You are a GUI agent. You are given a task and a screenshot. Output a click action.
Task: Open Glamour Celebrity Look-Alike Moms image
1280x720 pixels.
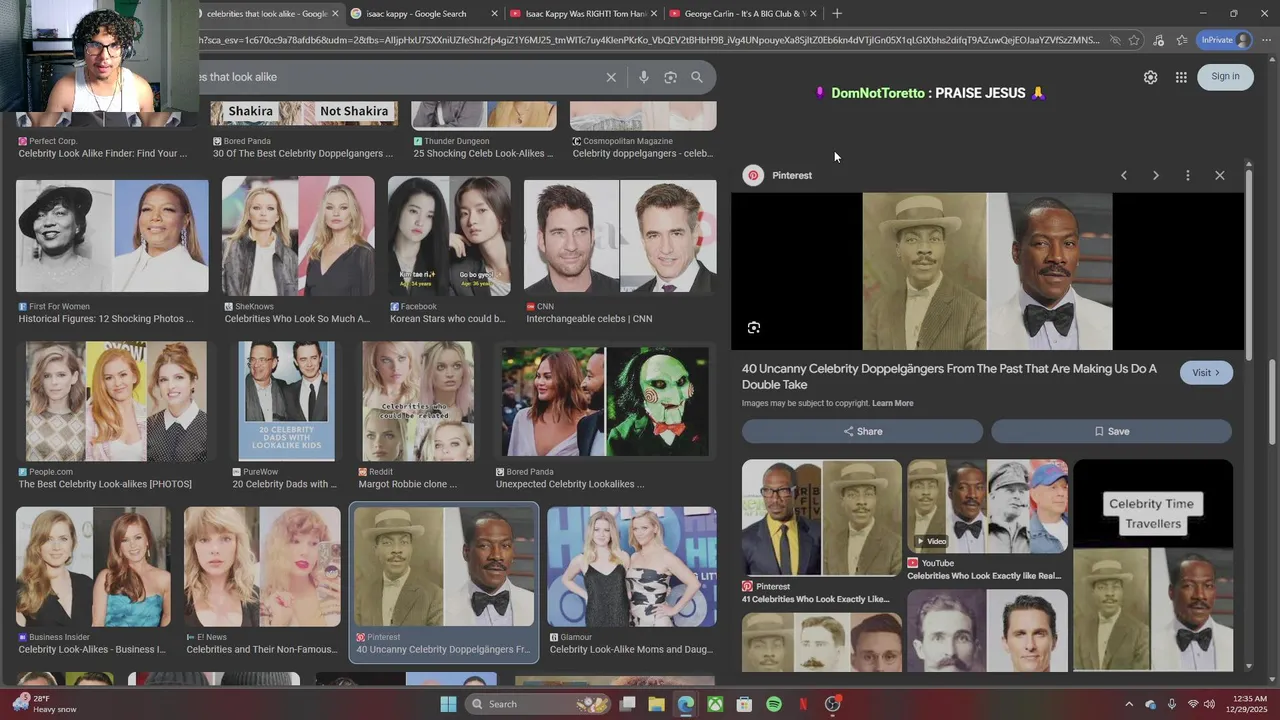tap(632, 567)
